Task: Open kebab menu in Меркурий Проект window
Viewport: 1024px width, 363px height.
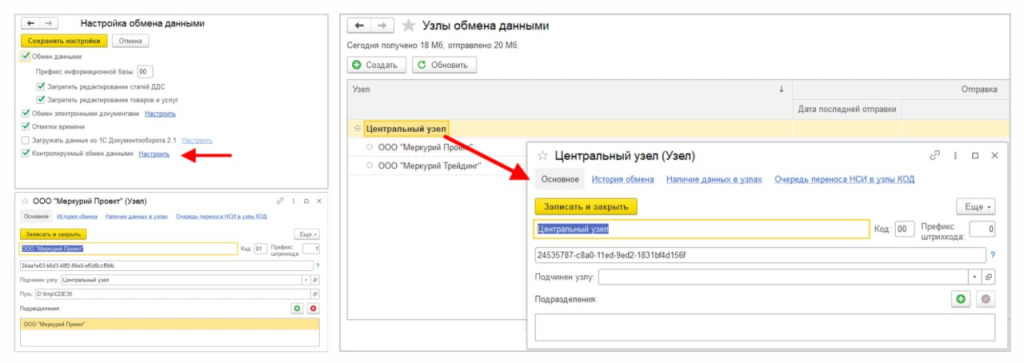Action: tap(293, 201)
